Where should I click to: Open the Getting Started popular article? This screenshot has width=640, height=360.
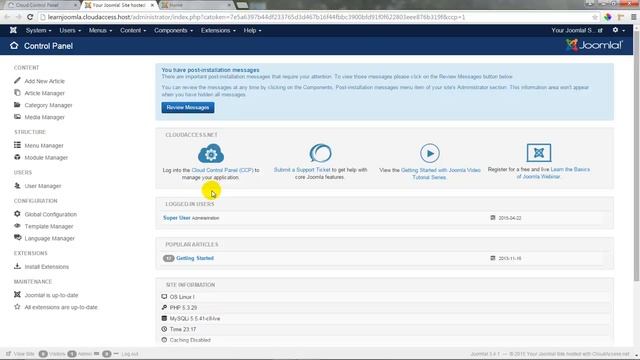pos(195,258)
